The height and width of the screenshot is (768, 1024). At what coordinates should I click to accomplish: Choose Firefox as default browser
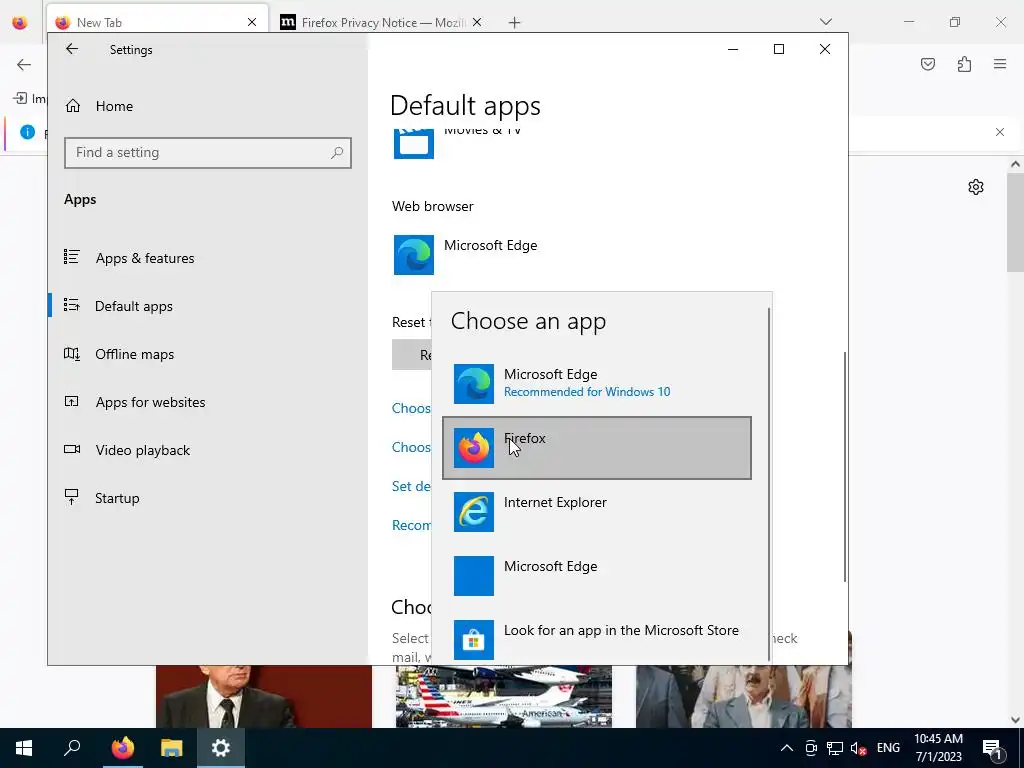(x=597, y=447)
